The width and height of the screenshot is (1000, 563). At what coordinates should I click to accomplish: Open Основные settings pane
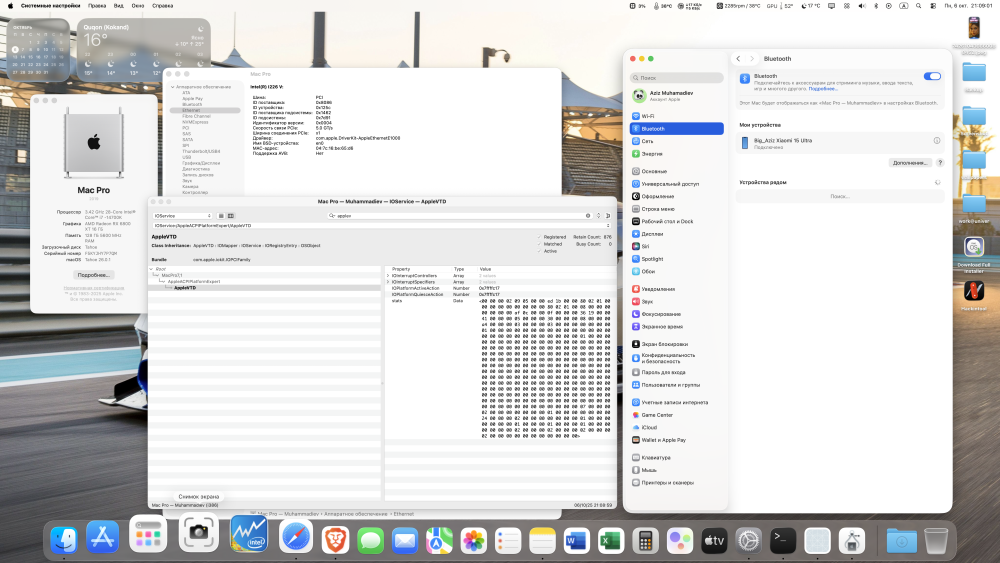pos(677,171)
